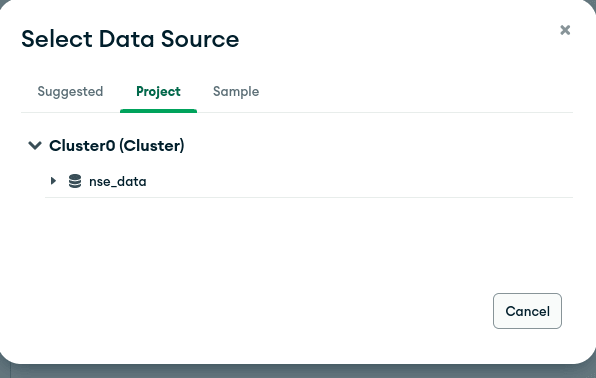Viewport: 596px width, 378px height.
Task: View Suggested data sources
Action: 70,92
